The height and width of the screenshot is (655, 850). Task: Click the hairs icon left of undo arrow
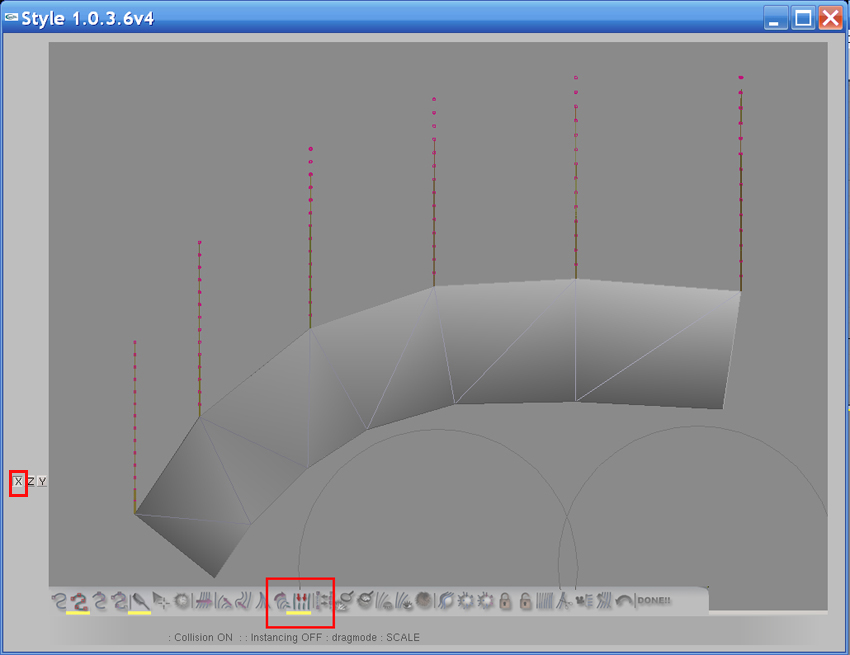[604, 601]
